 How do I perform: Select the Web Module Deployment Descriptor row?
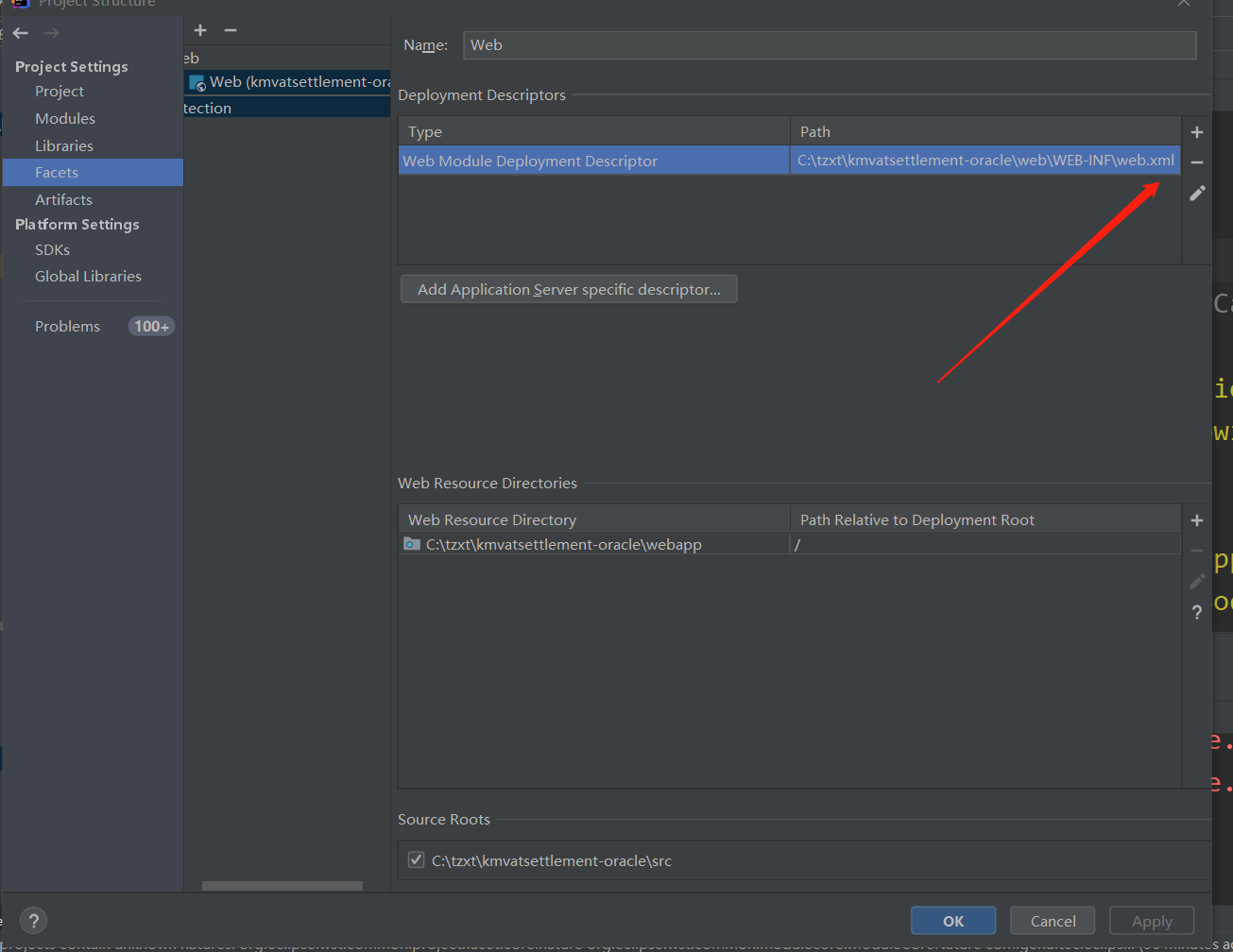790,161
